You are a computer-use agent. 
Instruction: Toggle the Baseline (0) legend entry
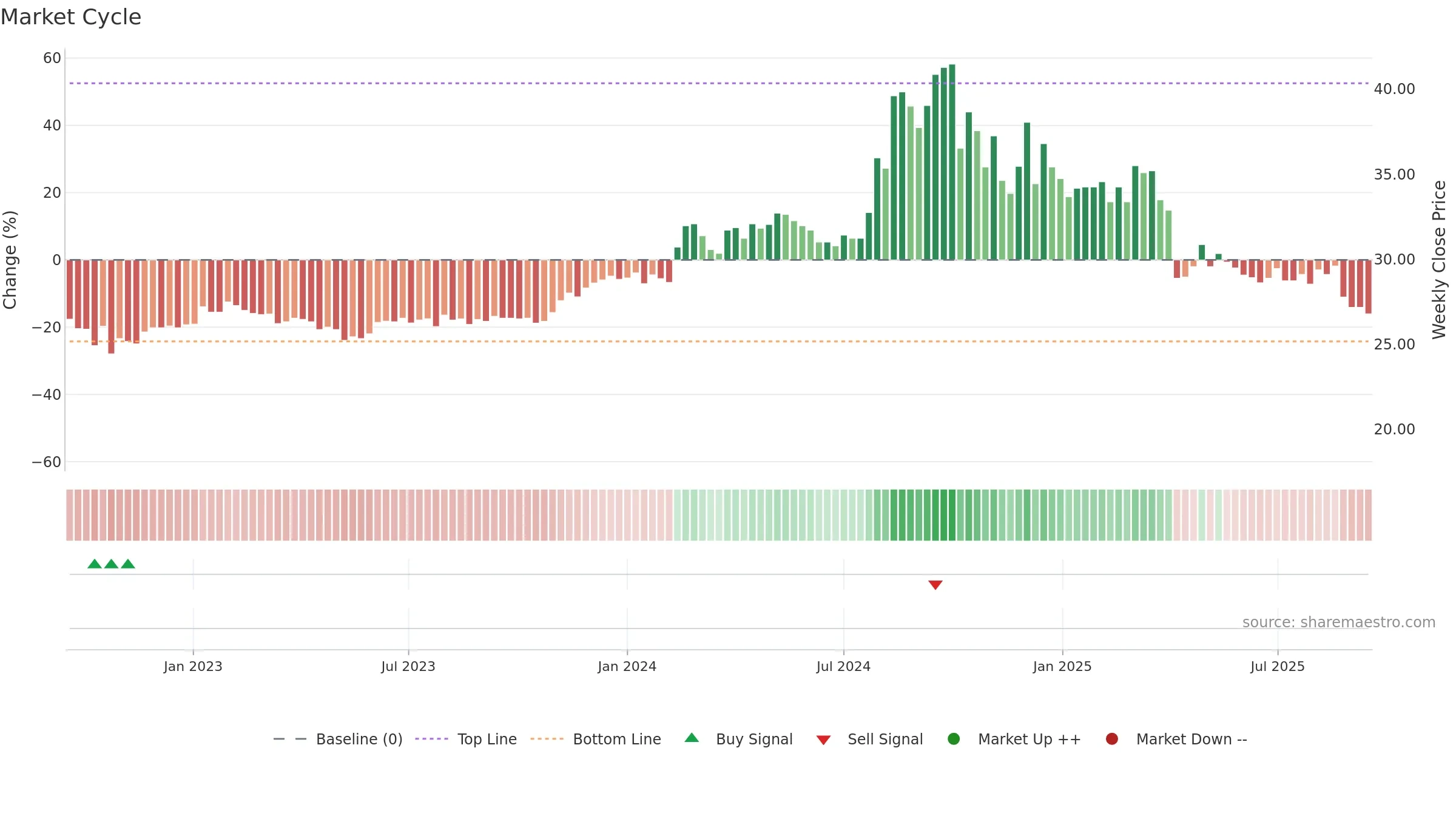(x=337, y=739)
